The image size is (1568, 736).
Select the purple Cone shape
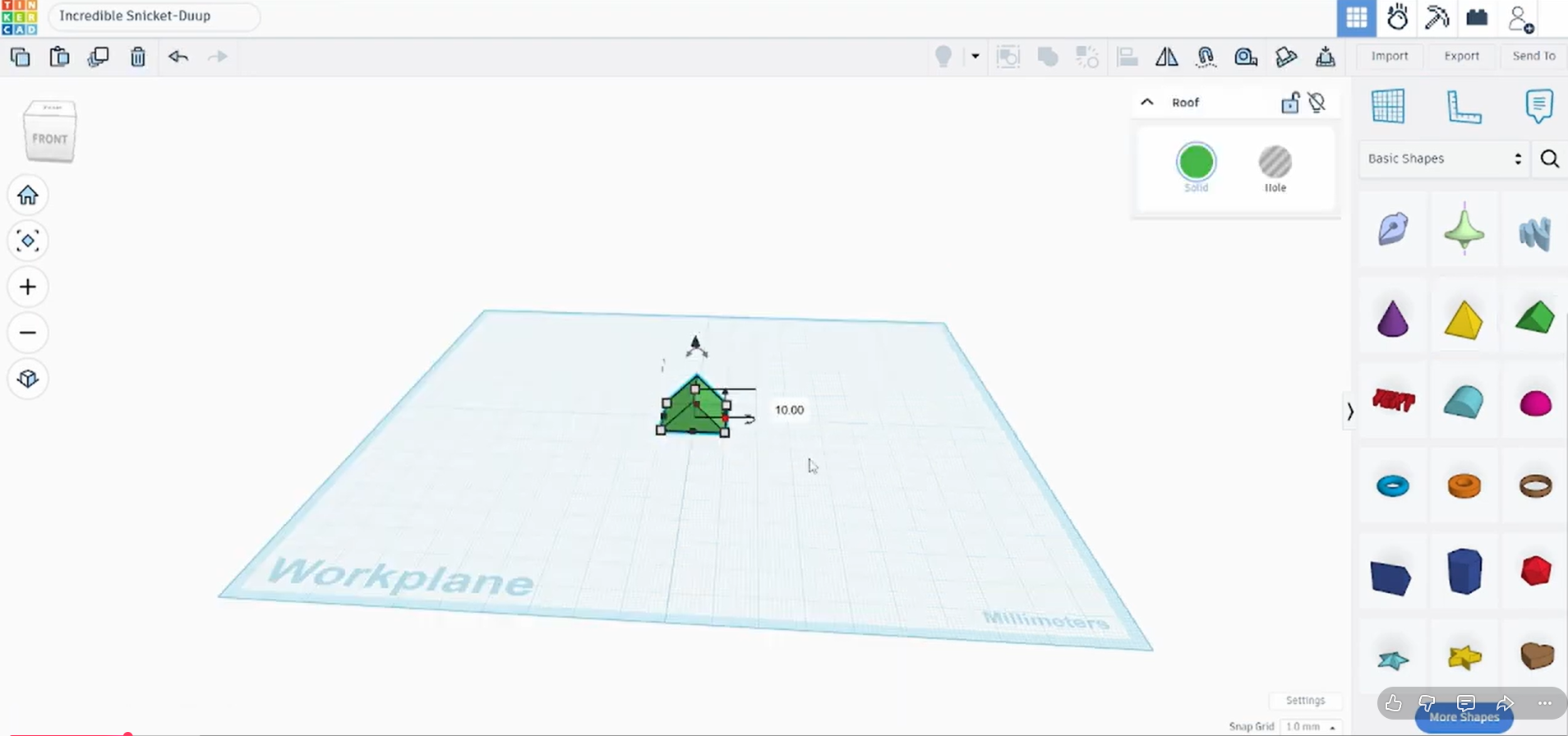point(1393,319)
